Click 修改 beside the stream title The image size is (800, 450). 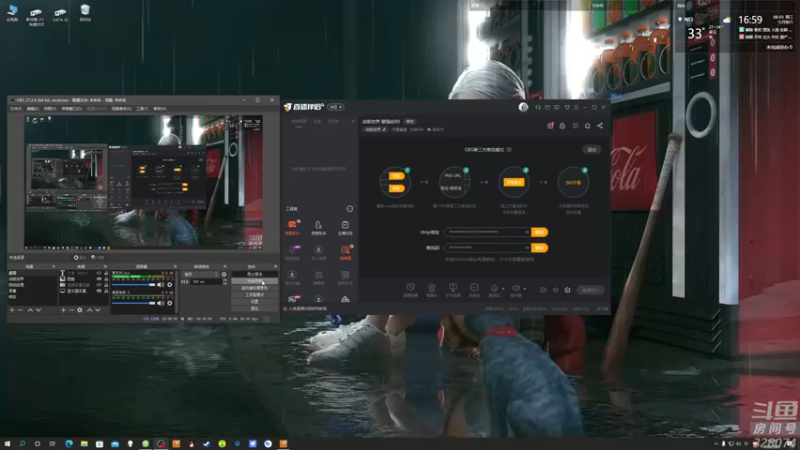click(x=410, y=121)
